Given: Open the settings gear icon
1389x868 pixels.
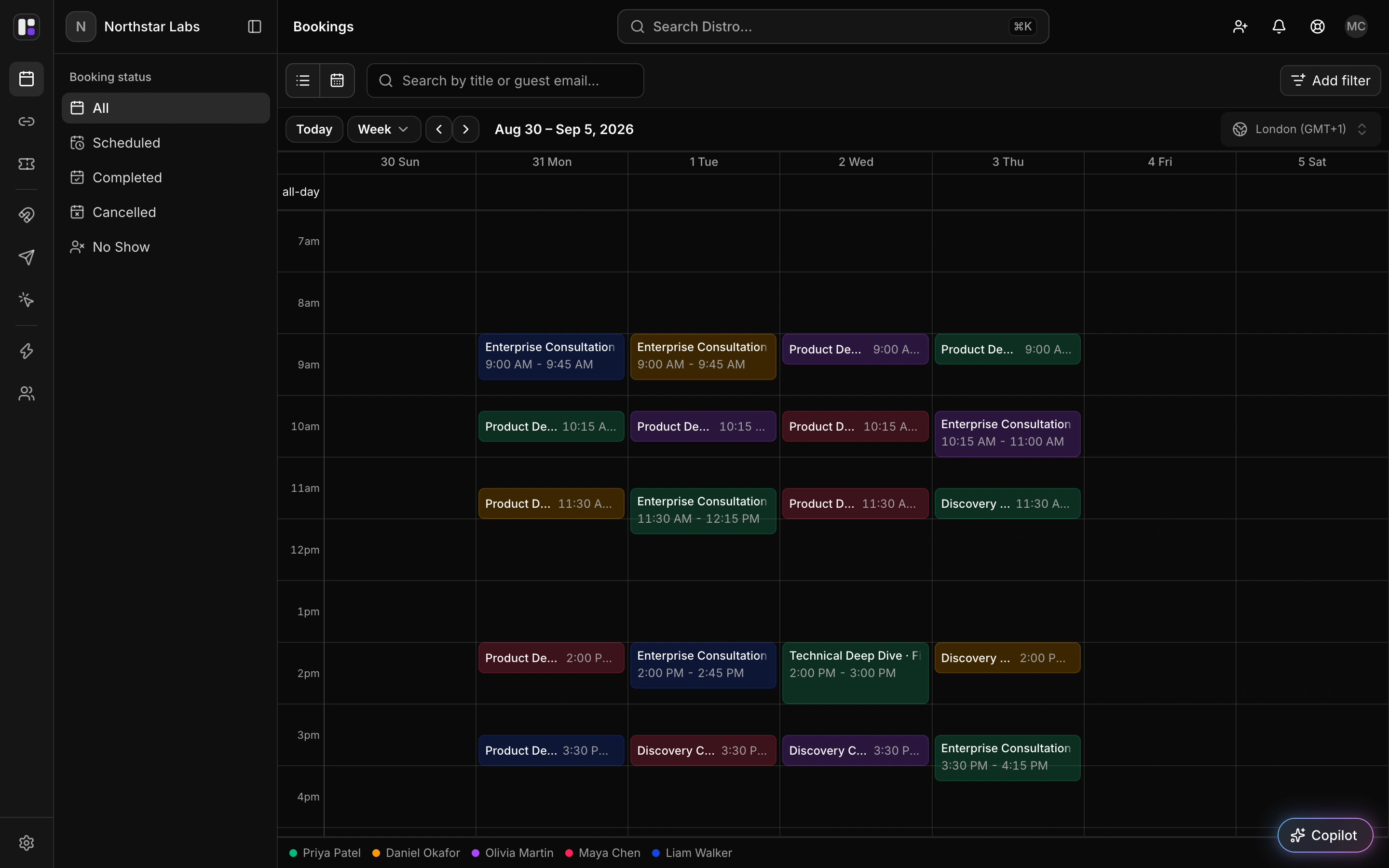Looking at the screenshot, I should (27, 843).
